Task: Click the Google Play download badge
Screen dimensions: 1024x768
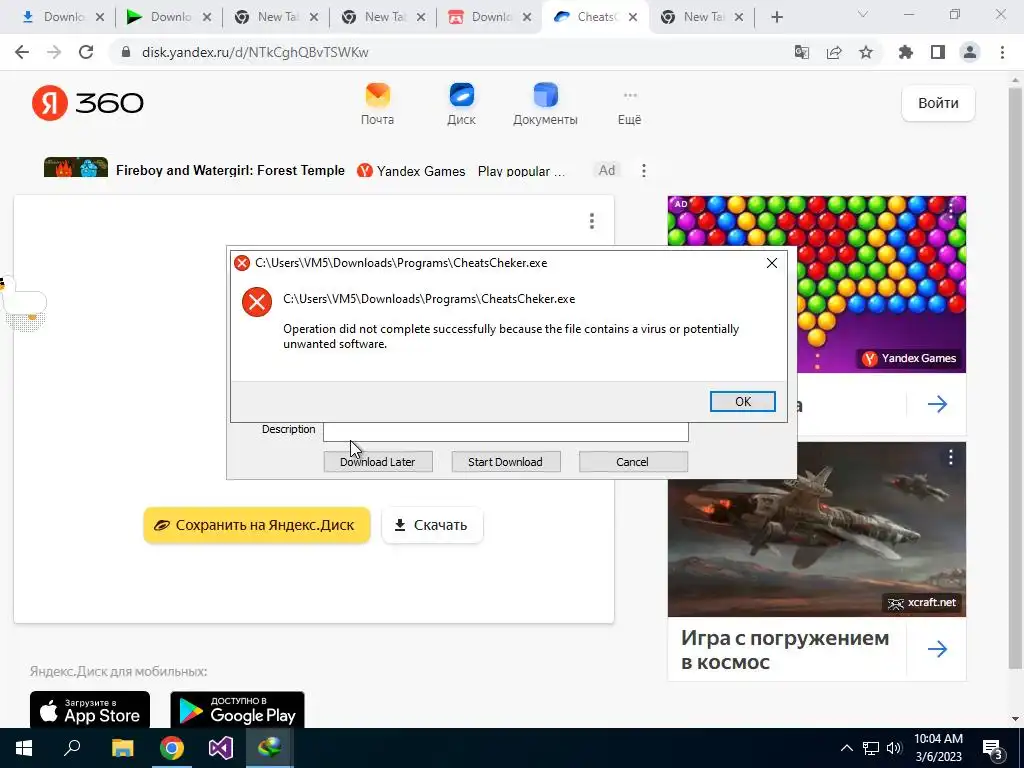Action: pyautogui.click(x=237, y=711)
